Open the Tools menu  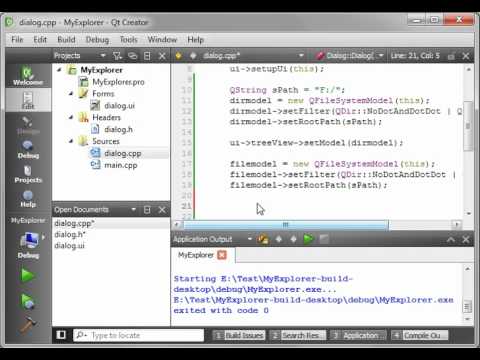[129, 40]
